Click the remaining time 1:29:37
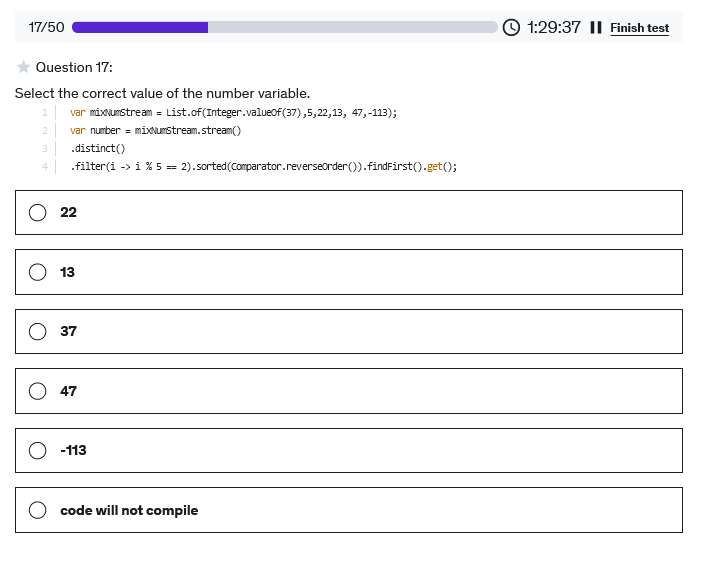This screenshot has height=575, width=705. tap(553, 27)
